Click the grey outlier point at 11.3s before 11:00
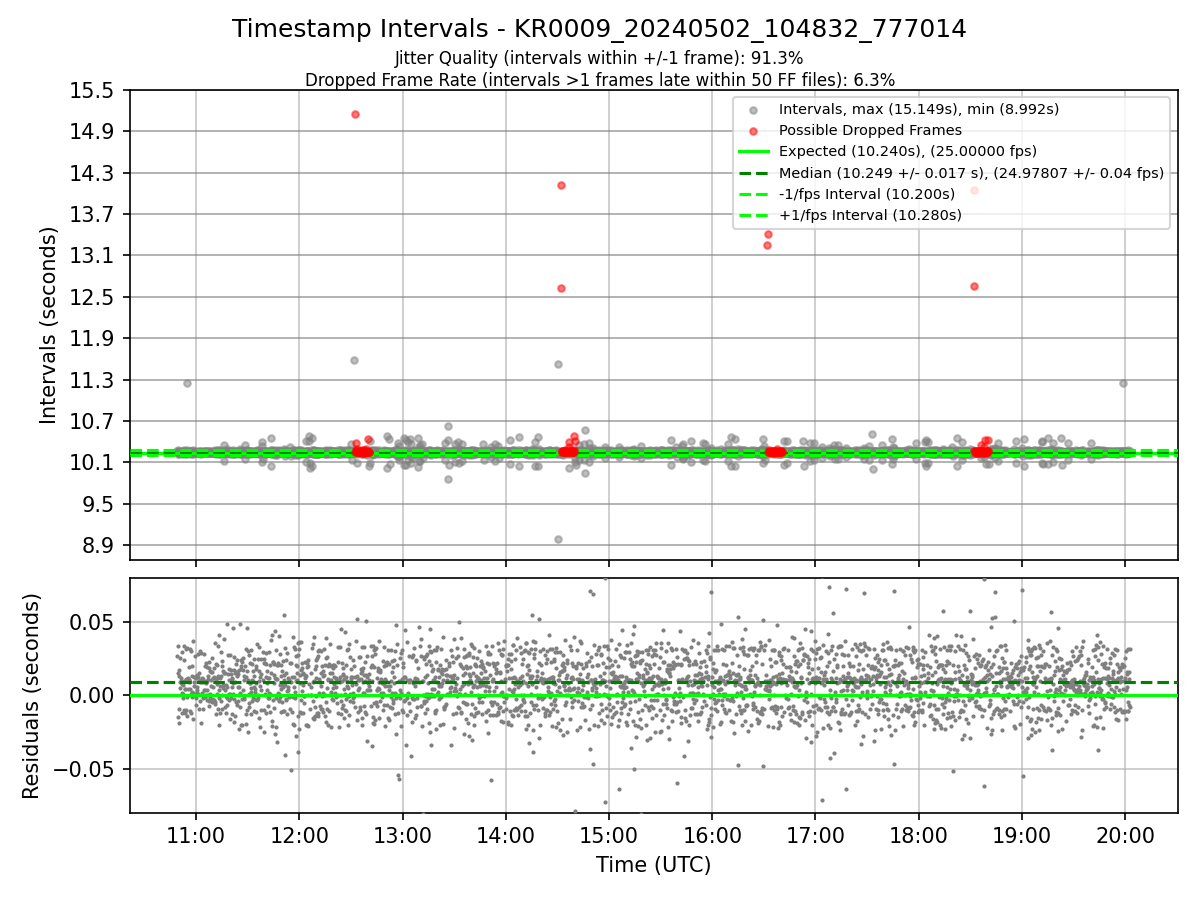 click(187, 383)
